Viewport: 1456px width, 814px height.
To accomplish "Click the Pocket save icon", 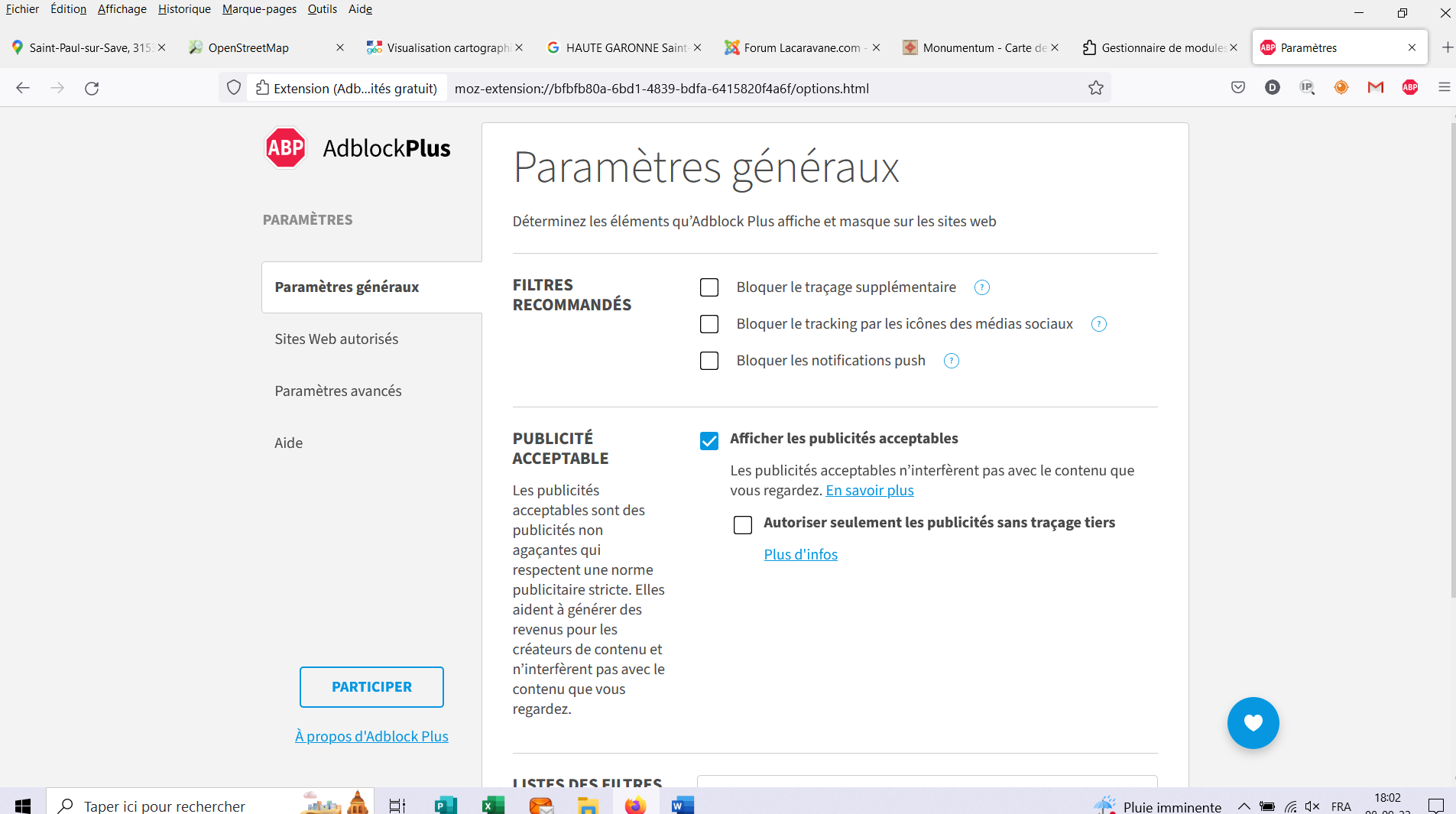I will tap(1238, 88).
